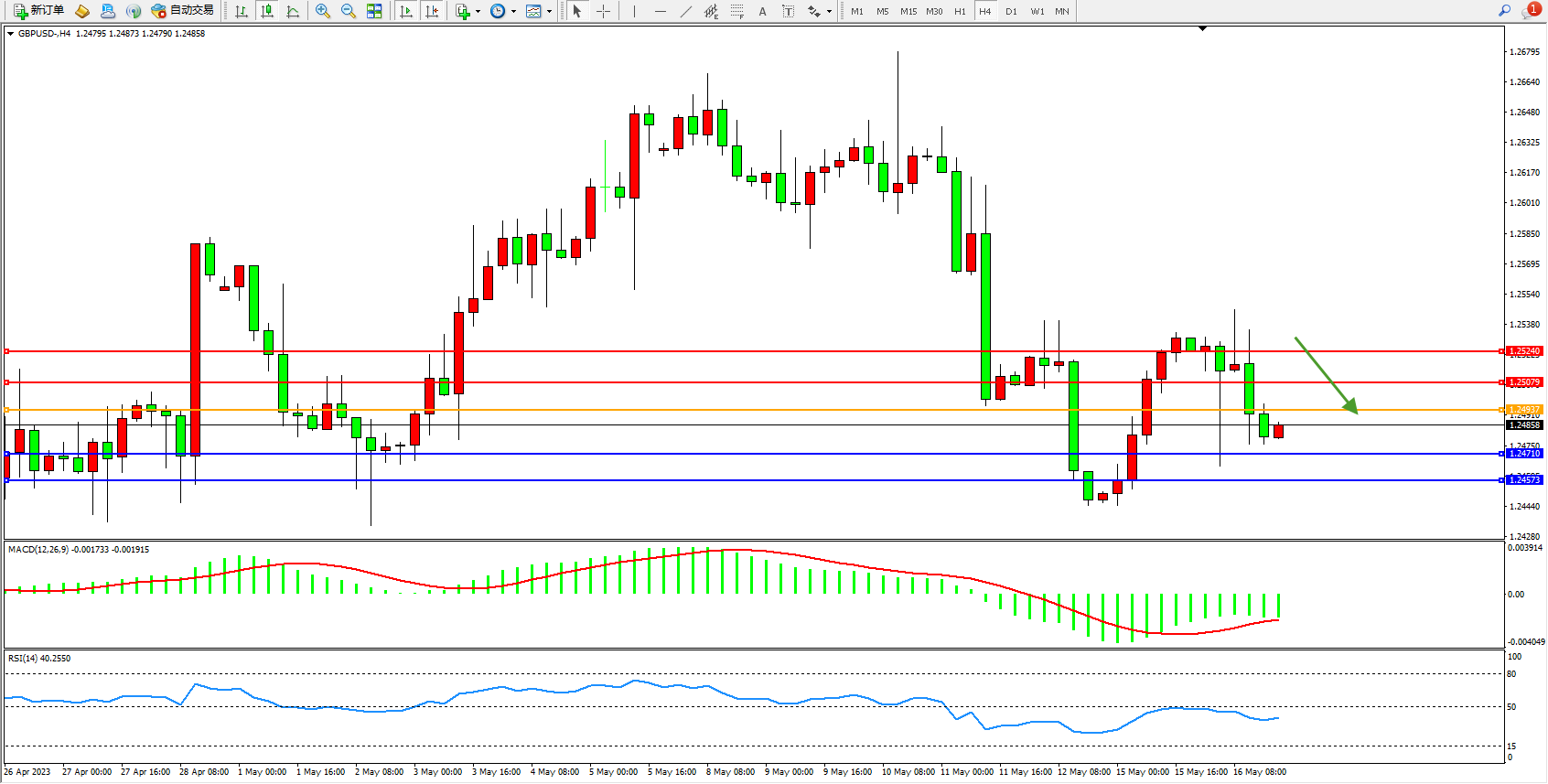Toggle chart shift button

tap(432, 11)
